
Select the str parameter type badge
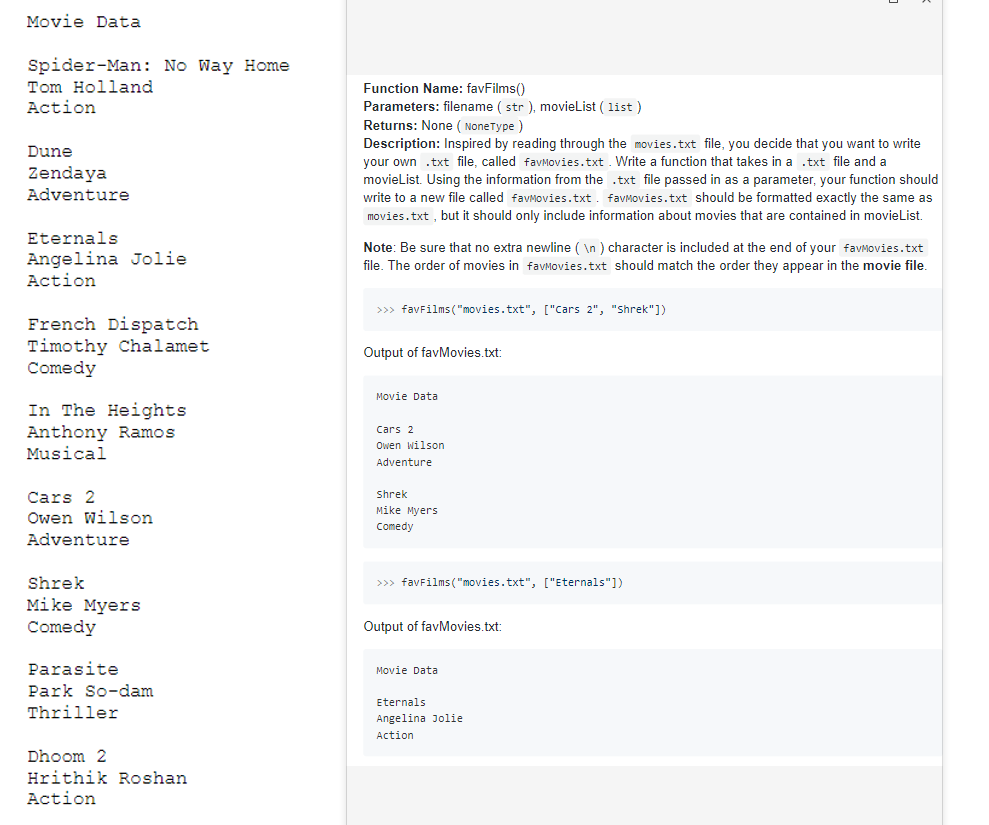pos(516,107)
